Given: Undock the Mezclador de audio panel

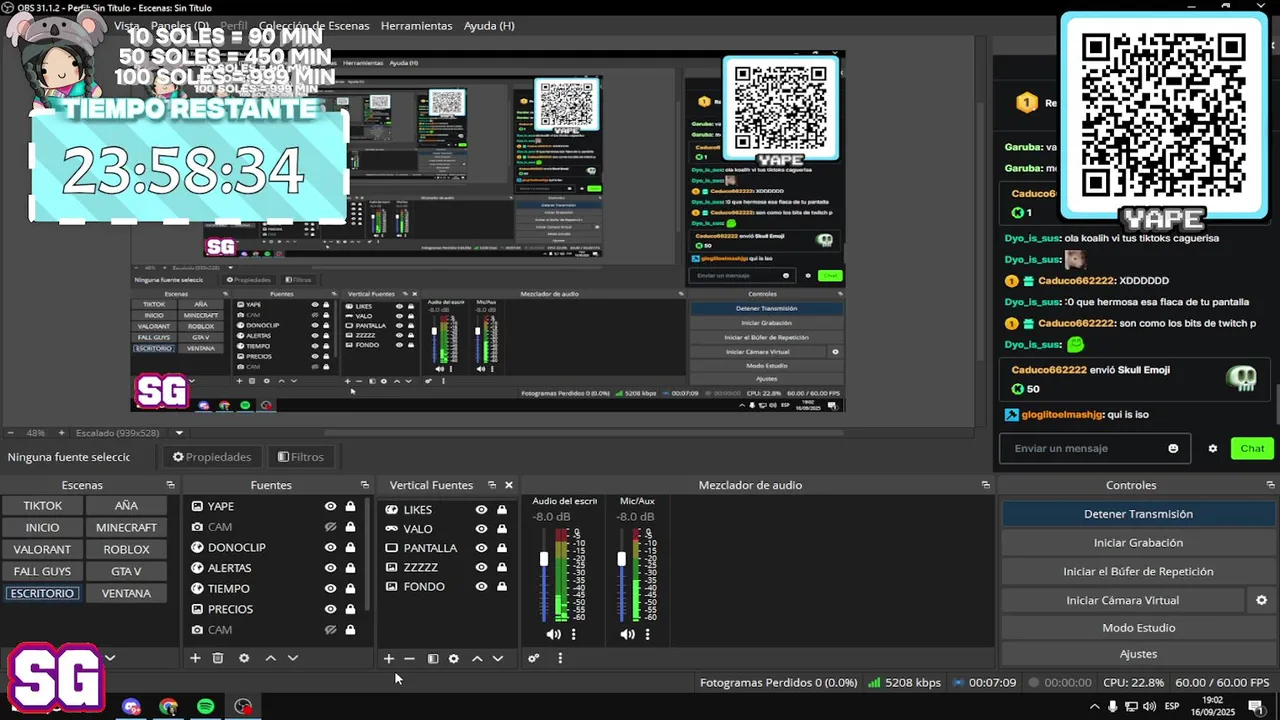Looking at the screenshot, I should tap(986, 485).
